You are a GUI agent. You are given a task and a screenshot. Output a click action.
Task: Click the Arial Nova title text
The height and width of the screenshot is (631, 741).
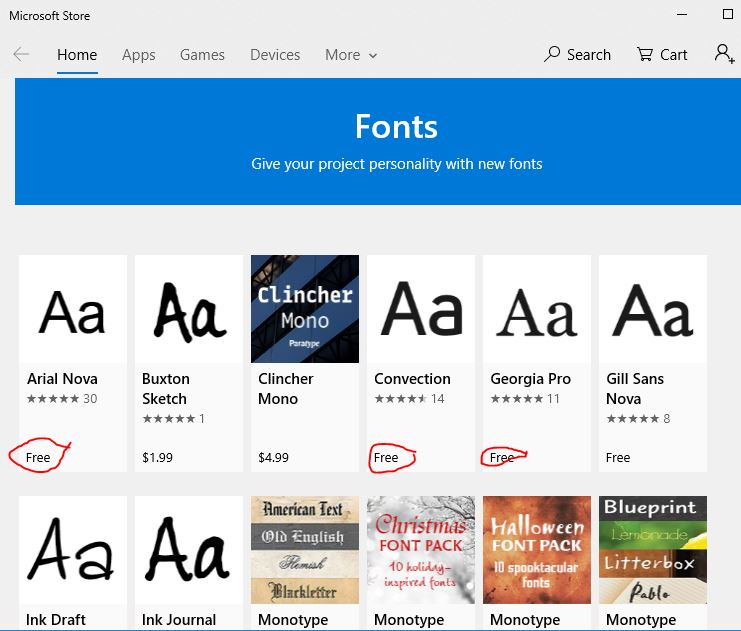coord(62,379)
